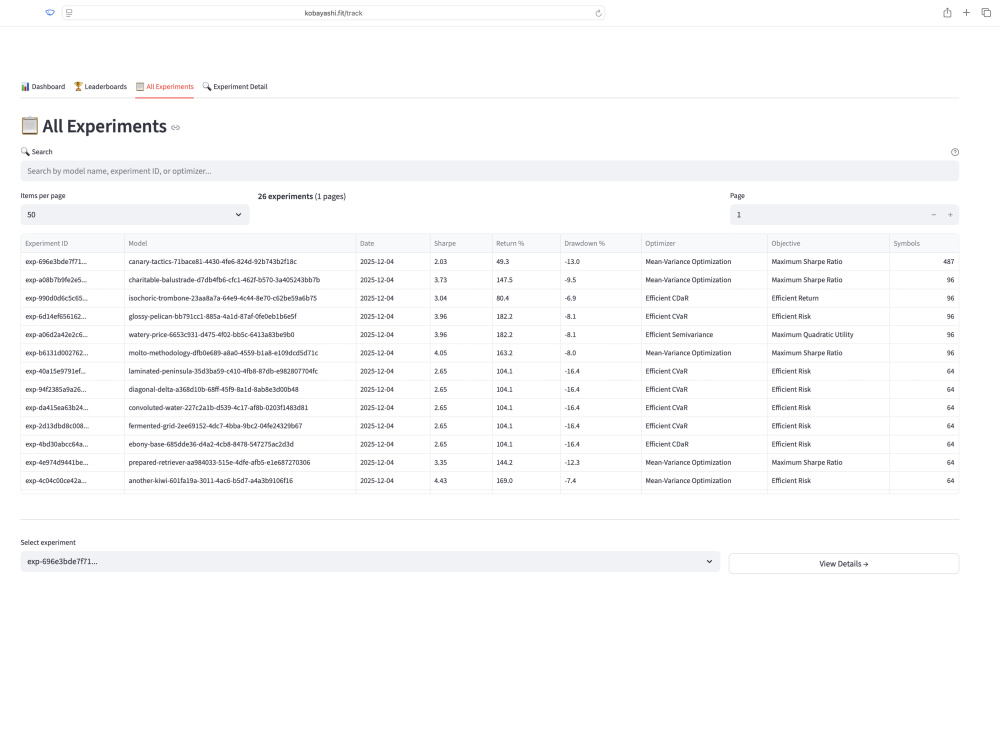
Task: Click Drawdown value -6.9 cell
Action: (x=601, y=298)
